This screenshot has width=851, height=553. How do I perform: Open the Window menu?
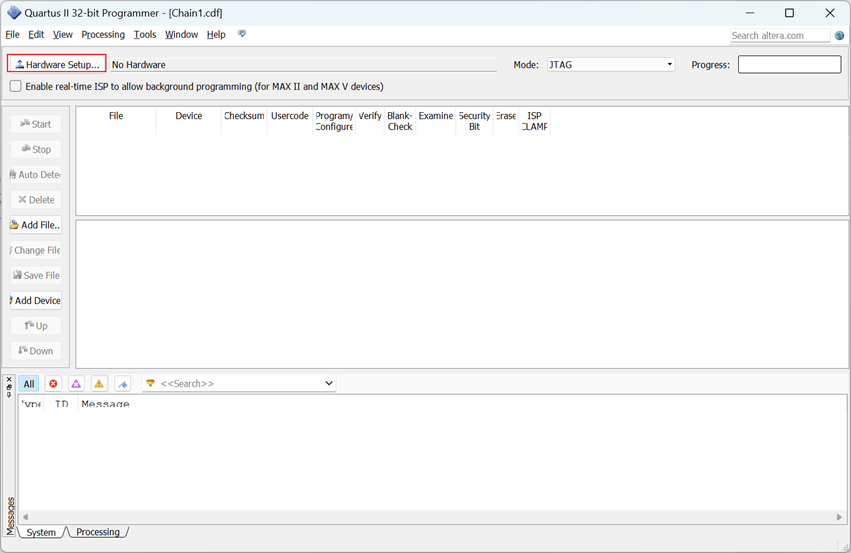pos(181,35)
